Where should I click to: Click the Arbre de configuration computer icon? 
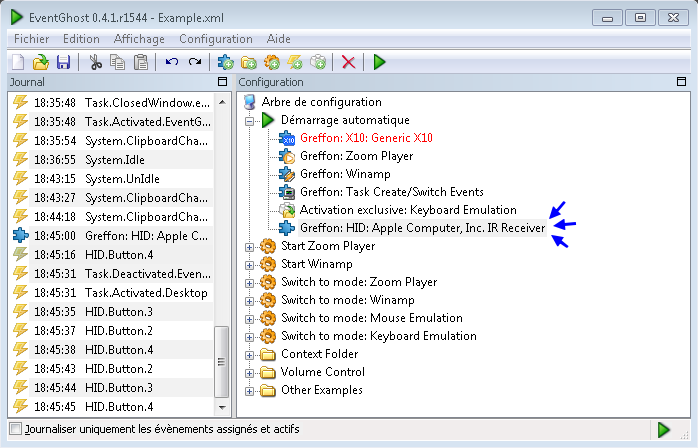[250, 102]
